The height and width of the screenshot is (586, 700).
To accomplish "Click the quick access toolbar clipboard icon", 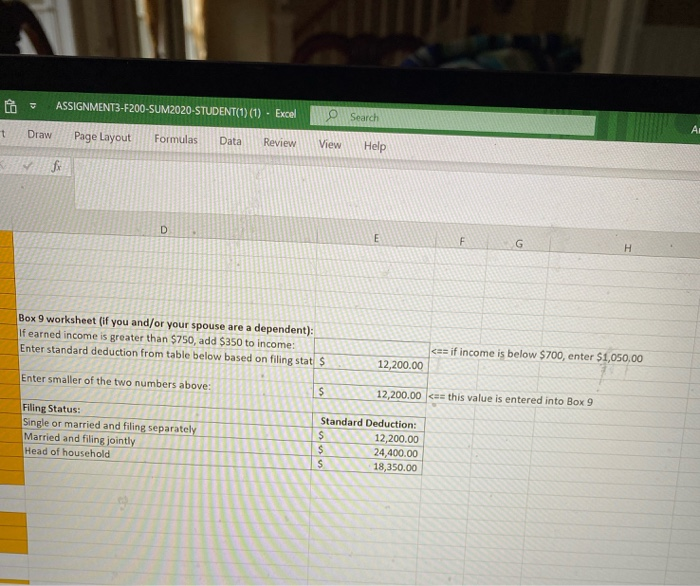I will 10,107.
